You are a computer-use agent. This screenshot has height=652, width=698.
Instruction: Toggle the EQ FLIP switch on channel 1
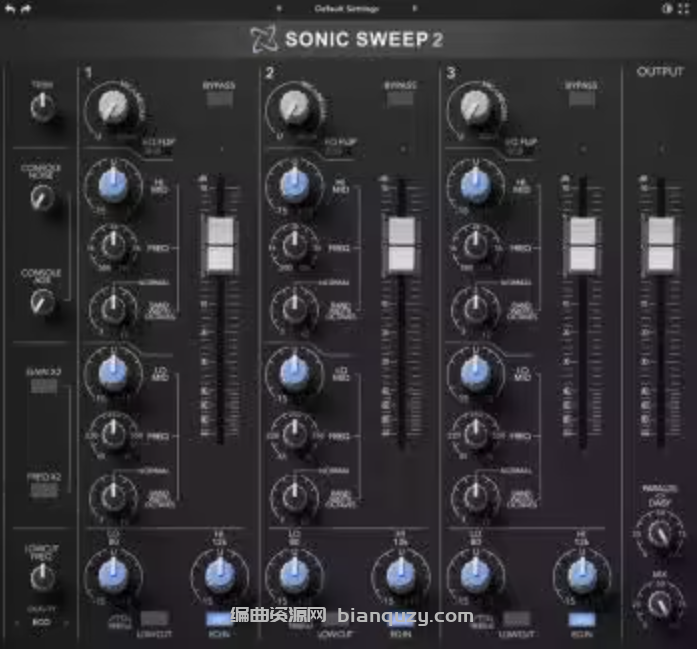point(158,151)
